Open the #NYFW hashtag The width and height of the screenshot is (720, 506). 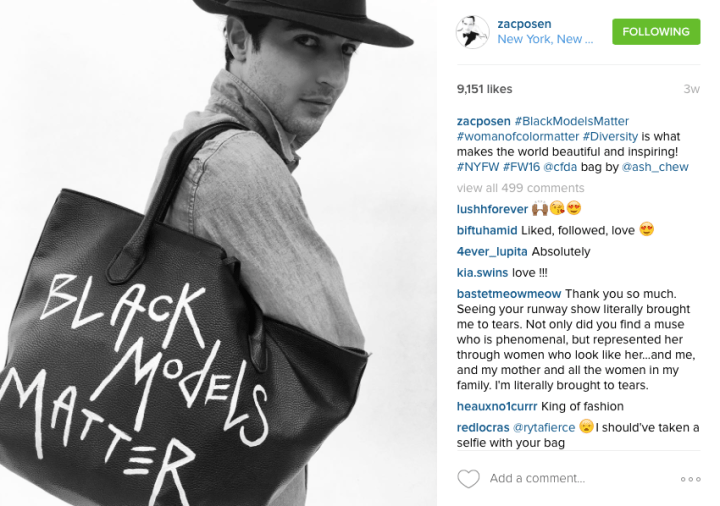point(478,167)
